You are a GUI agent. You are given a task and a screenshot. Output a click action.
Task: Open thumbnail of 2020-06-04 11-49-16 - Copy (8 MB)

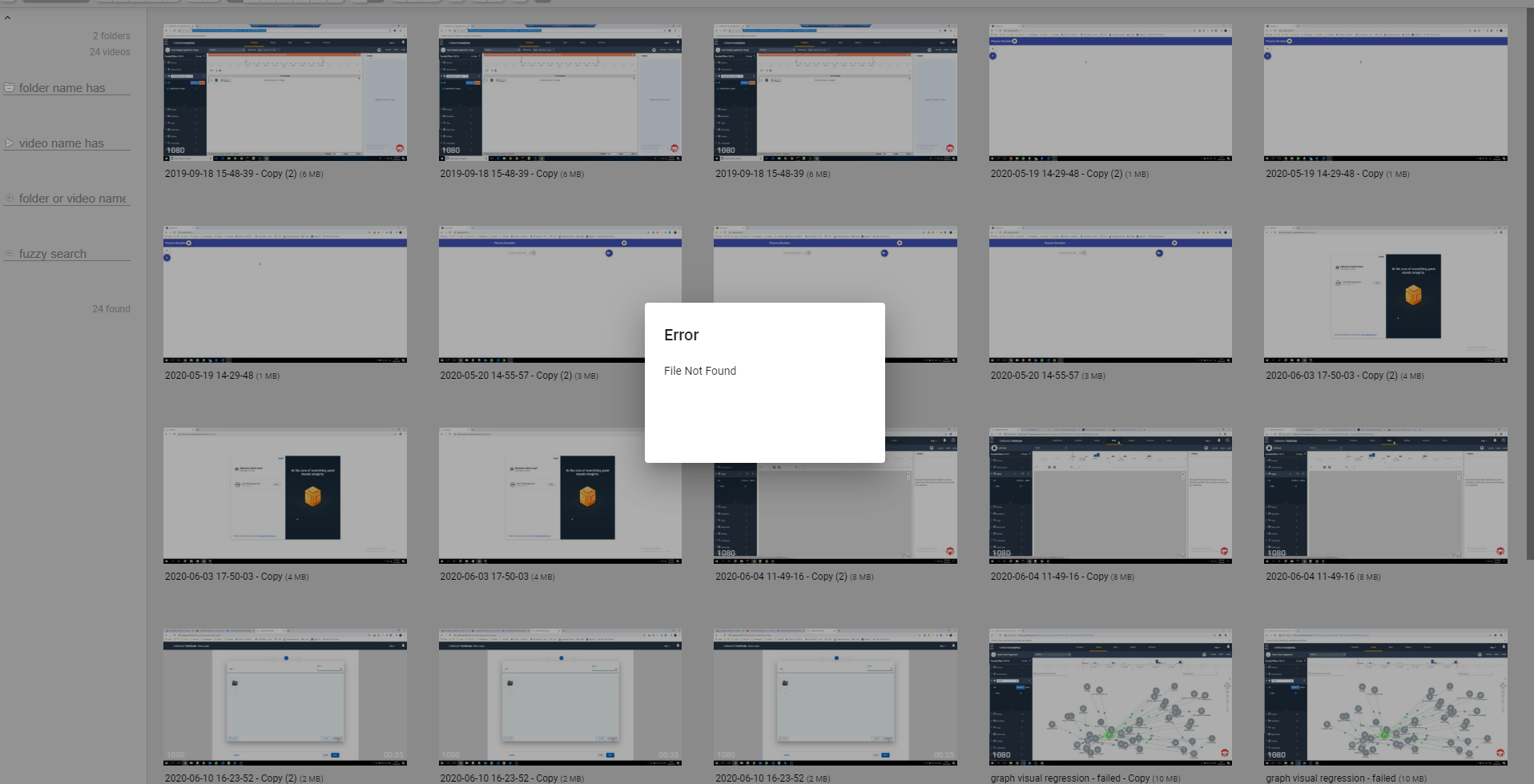tap(1110, 496)
